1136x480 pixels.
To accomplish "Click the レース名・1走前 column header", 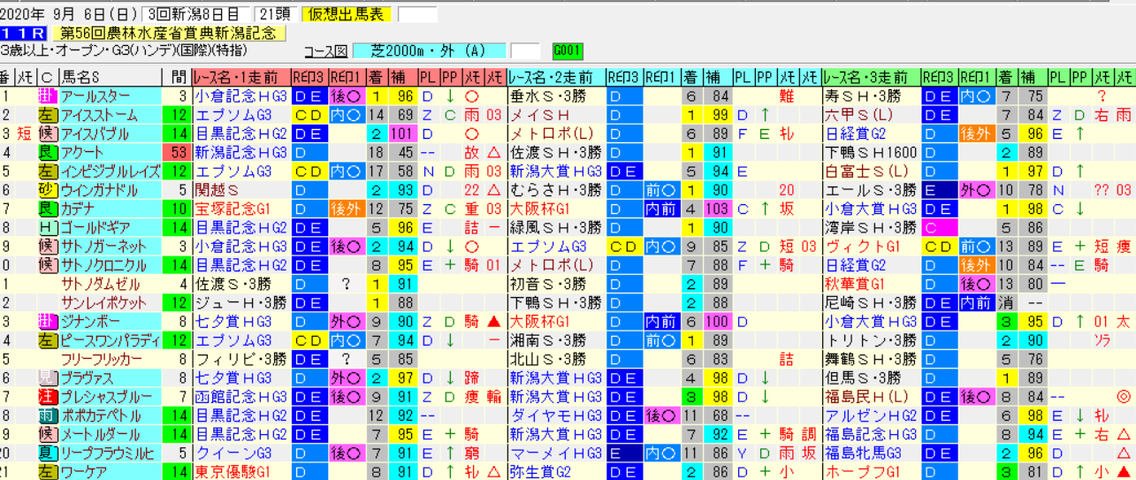I will pos(241,77).
